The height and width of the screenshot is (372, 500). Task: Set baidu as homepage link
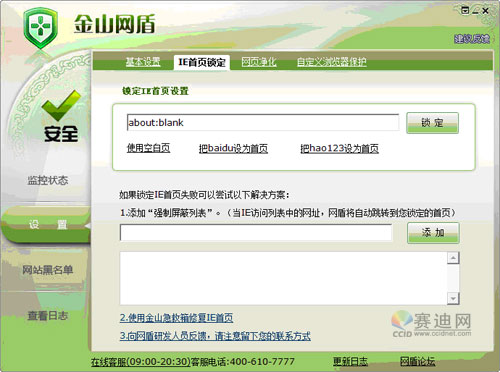tap(233, 148)
